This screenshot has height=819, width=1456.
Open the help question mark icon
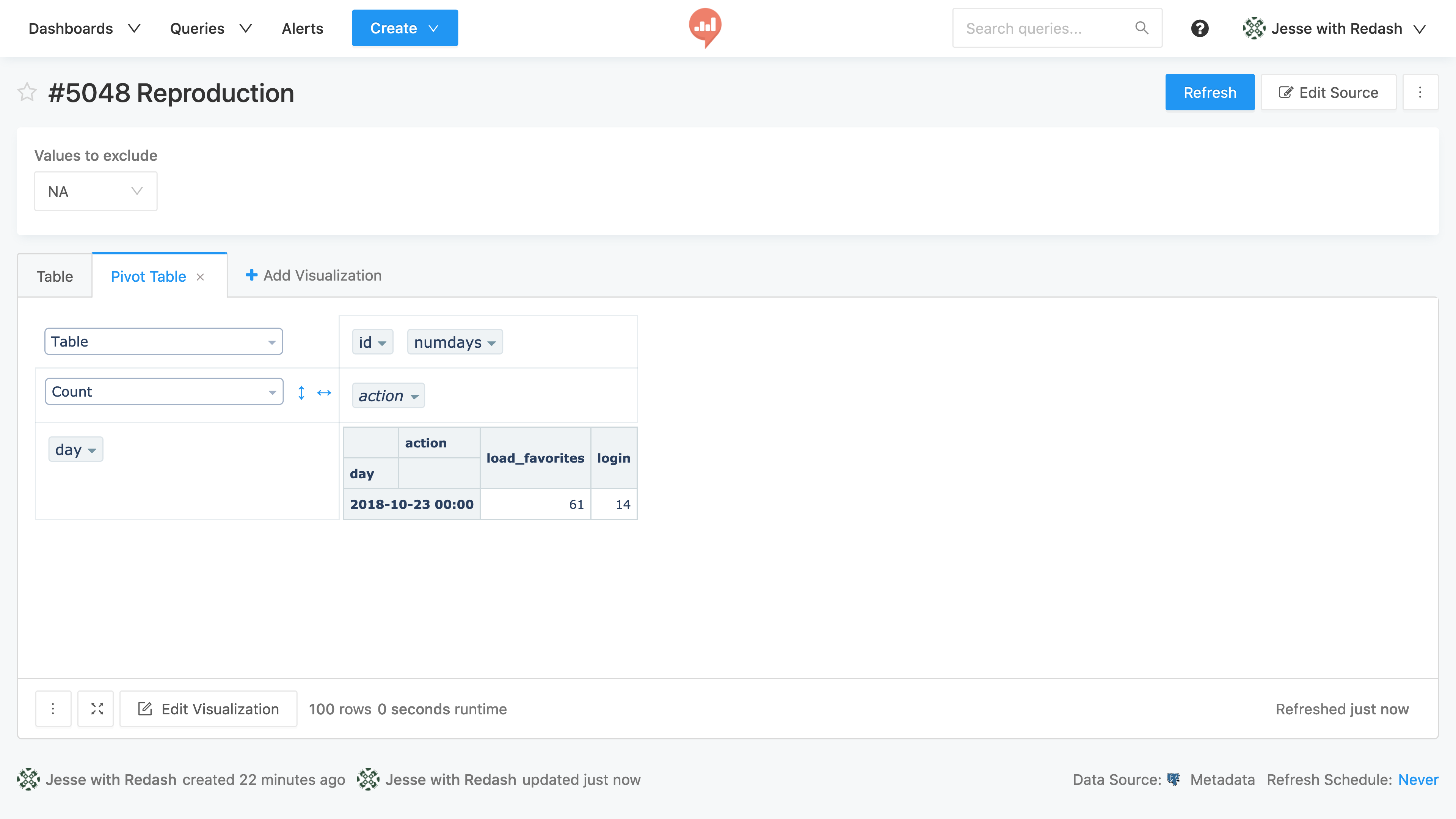pos(1199,28)
